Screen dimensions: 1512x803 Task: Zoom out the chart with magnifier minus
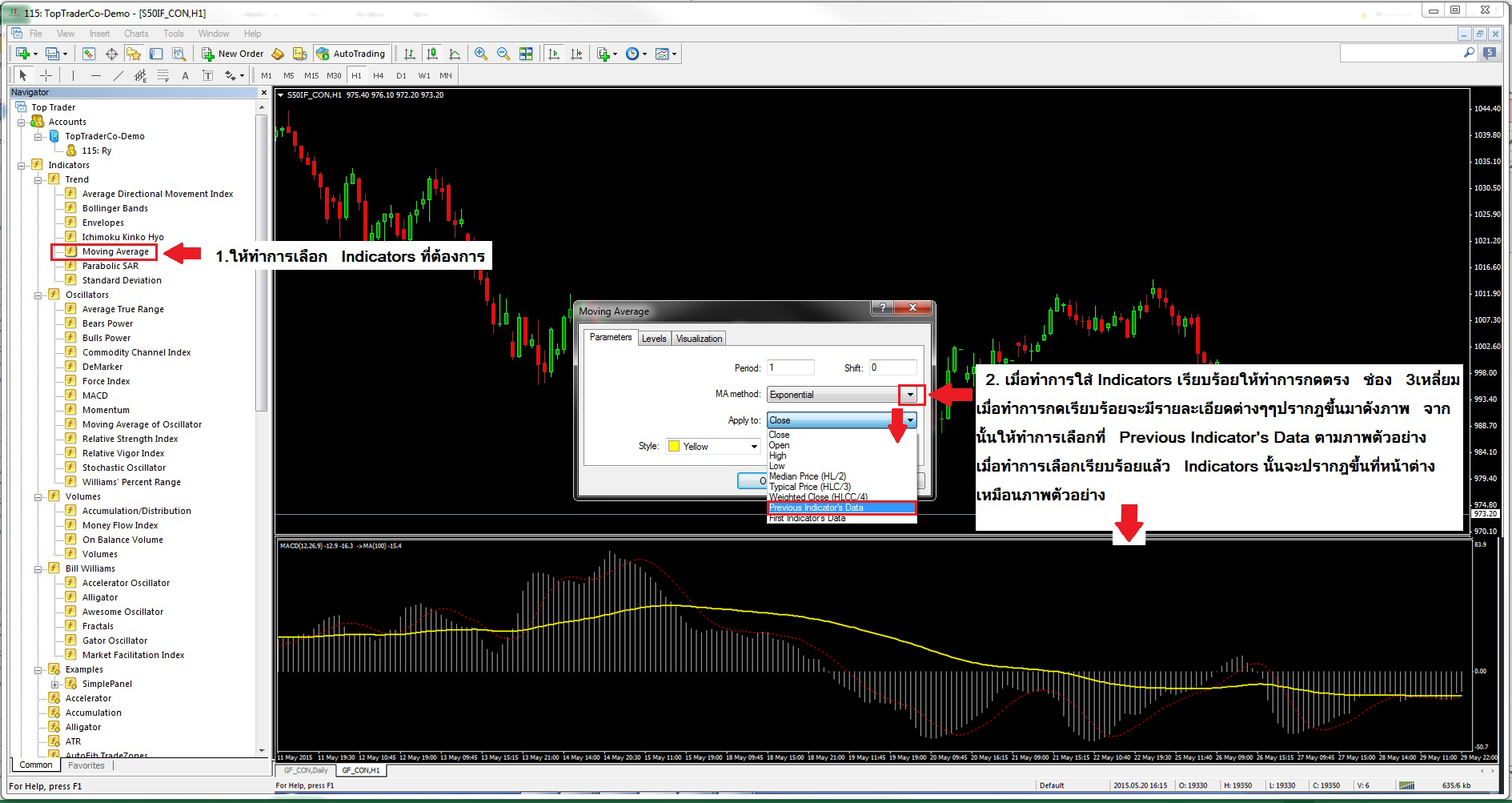click(x=503, y=54)
